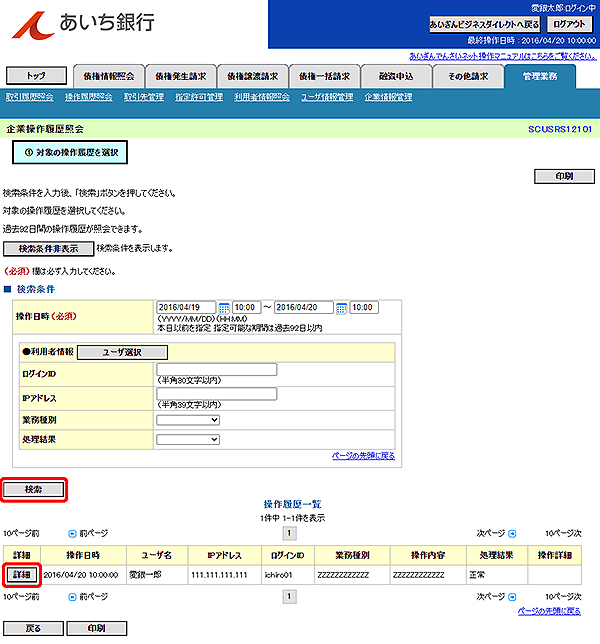Open the その他請求 tab
Image resolution: width=600 pixels, height=644 pixels.
468,76
